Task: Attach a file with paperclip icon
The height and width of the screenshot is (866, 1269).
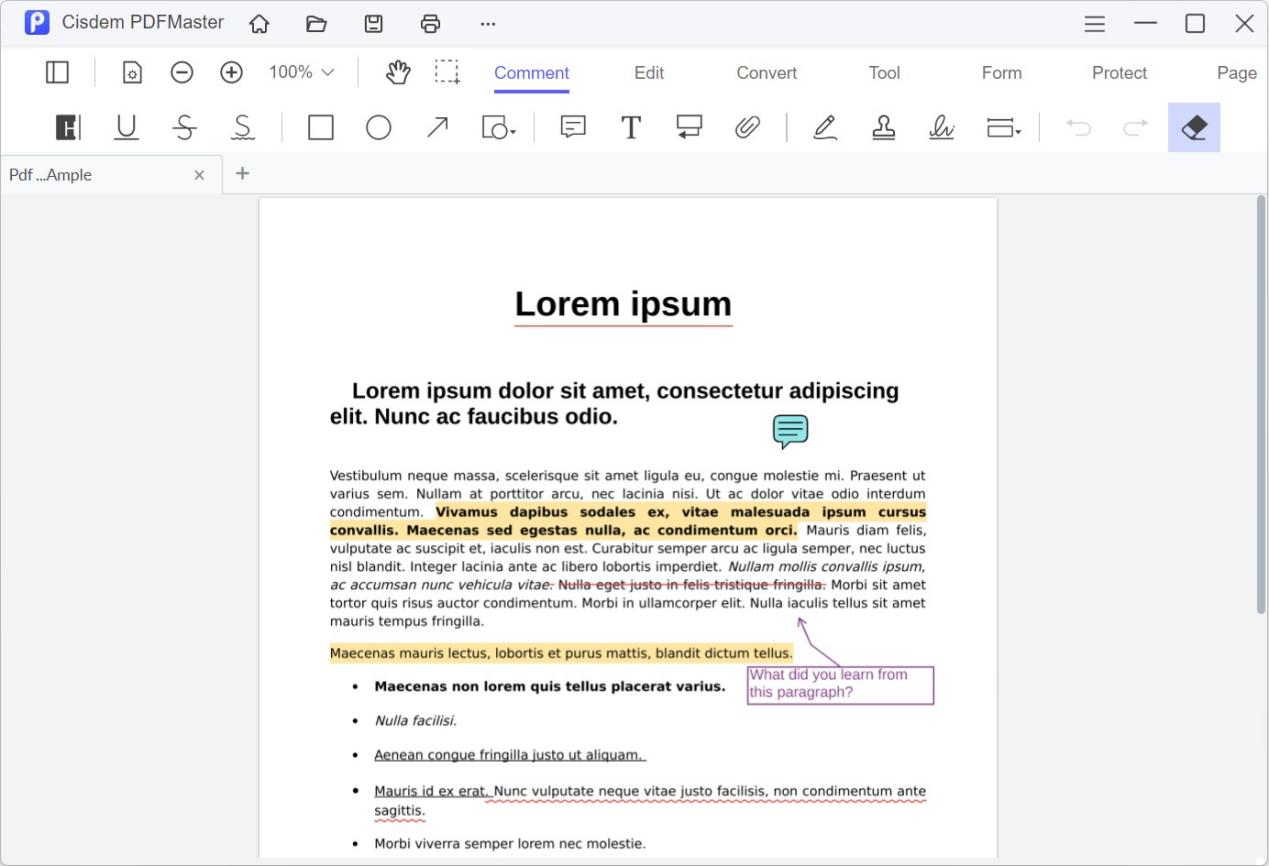Action: pyautogui.click(x=747, y=127)
